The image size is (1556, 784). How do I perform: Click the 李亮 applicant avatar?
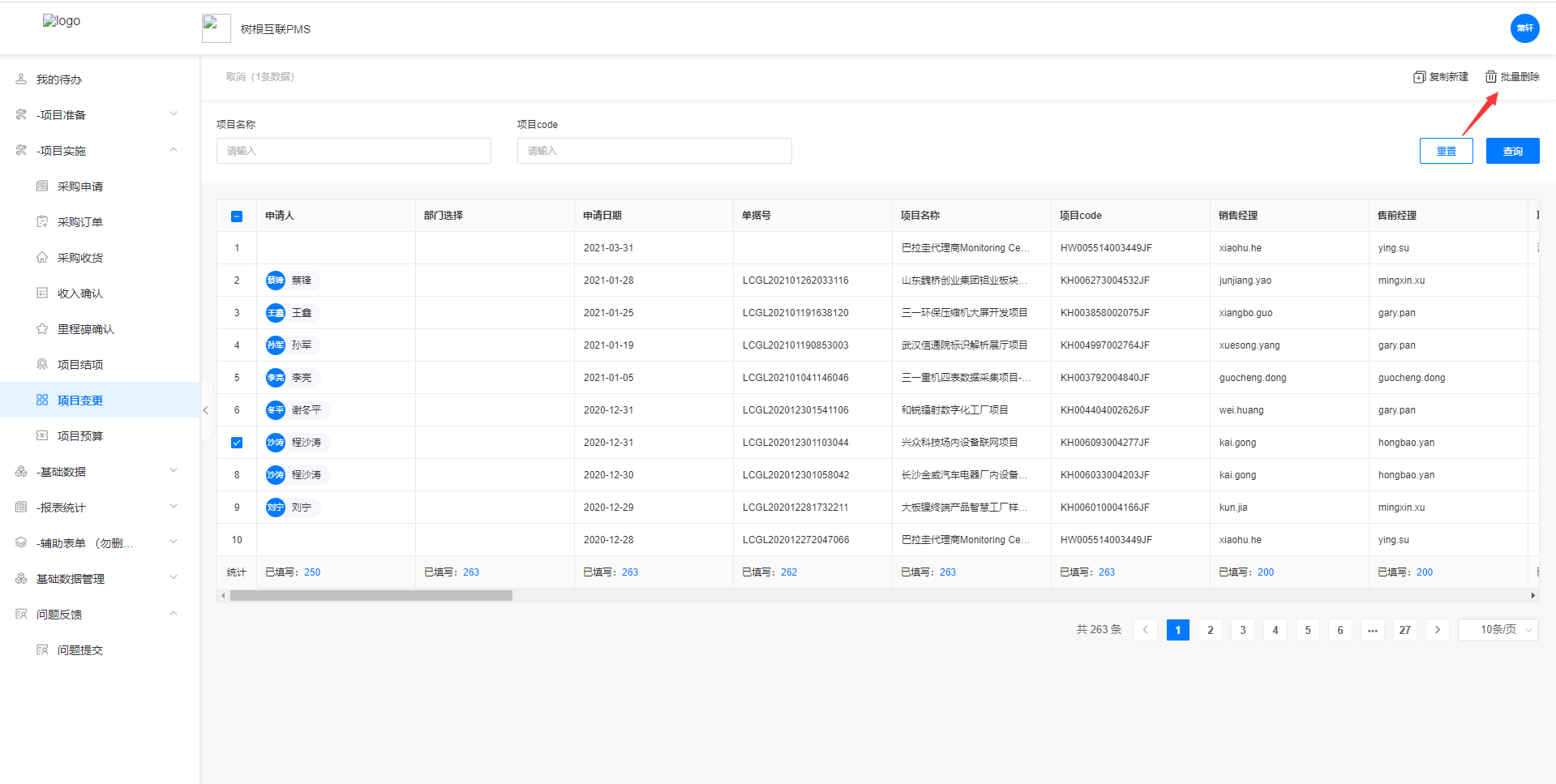coord(276,378)
